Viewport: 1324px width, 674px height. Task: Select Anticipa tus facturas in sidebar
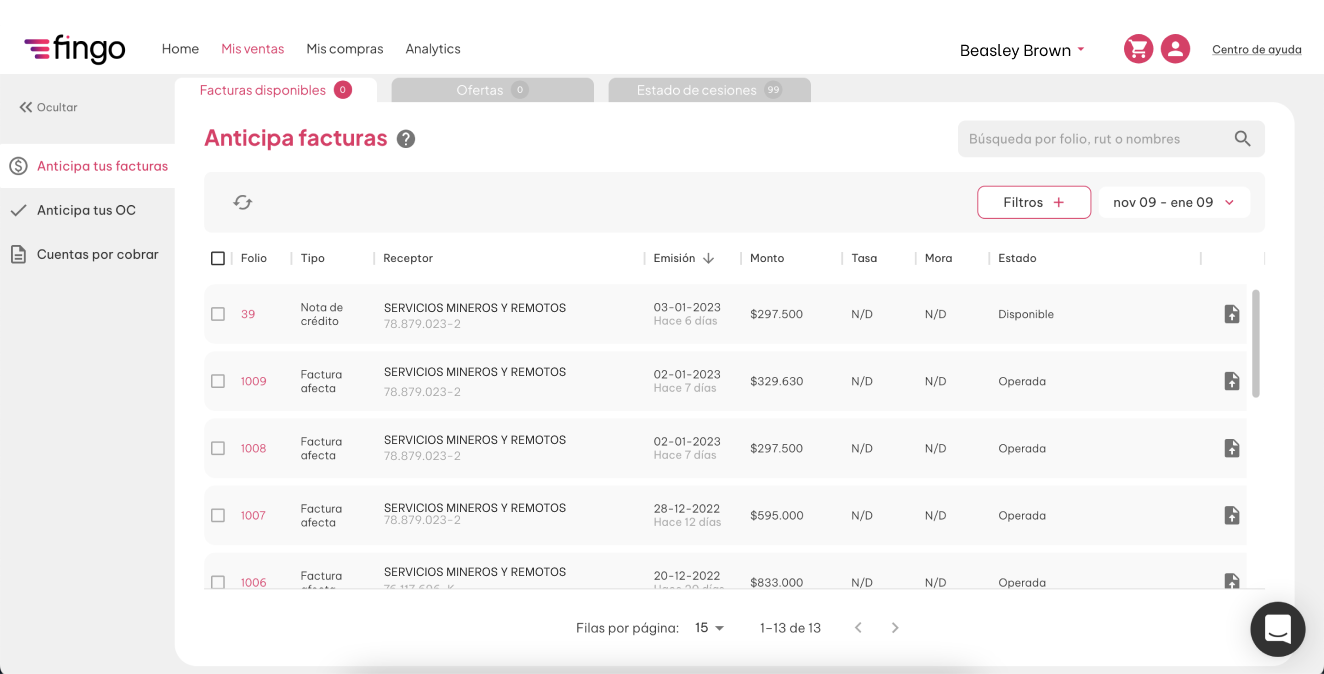click(88, 166)
